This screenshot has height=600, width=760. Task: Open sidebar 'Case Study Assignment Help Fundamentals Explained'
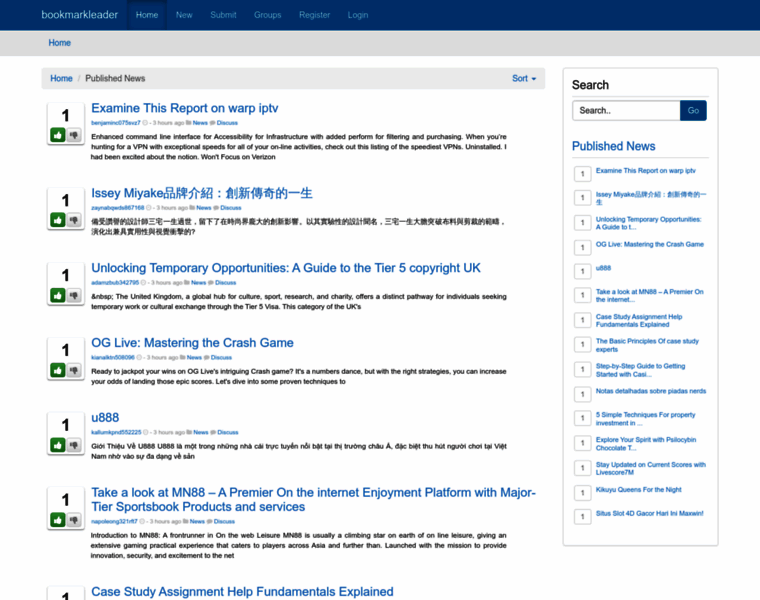639,320
